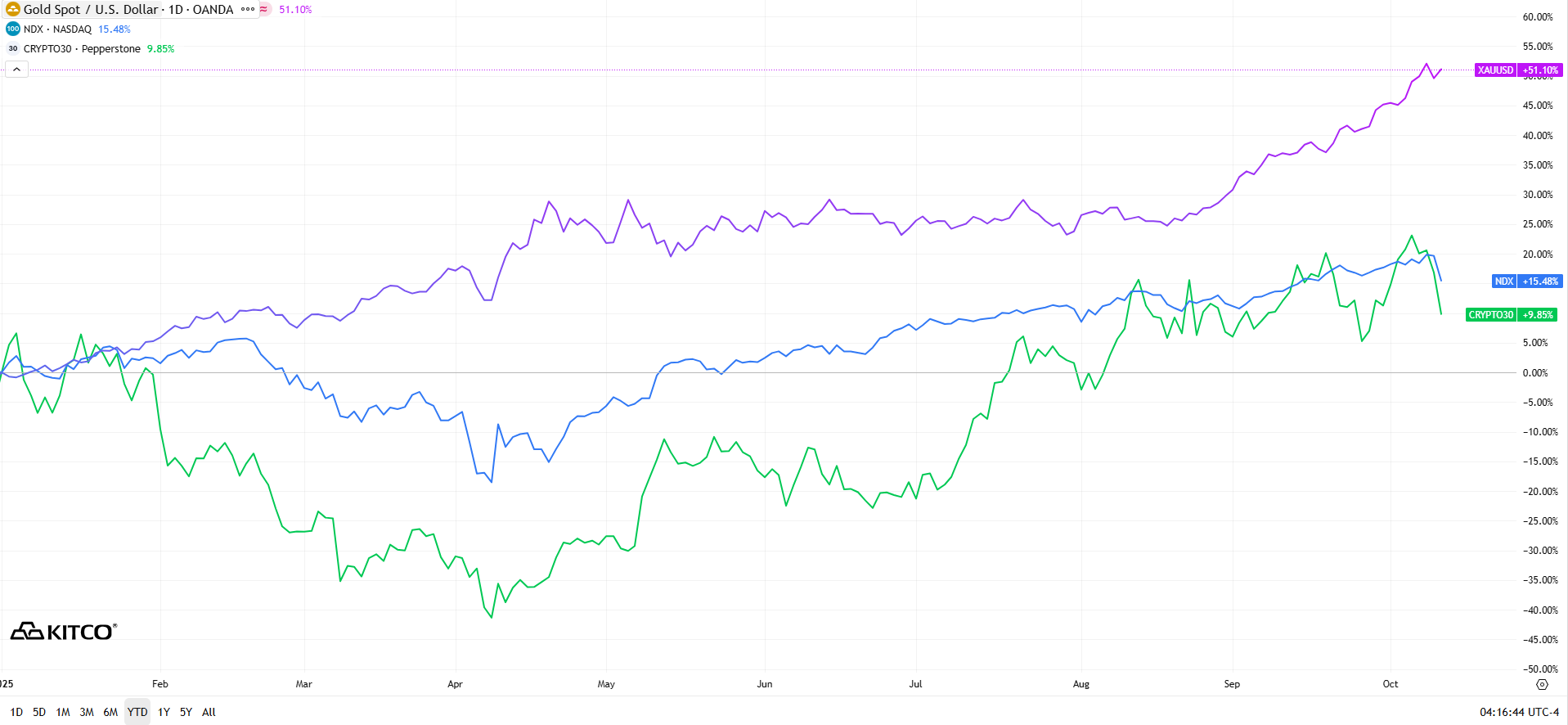Click the Gold Spot gold bars icon

12,9
